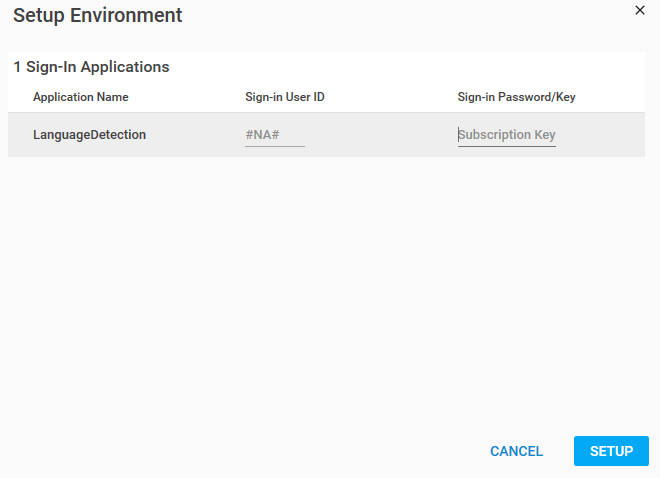Click the Application Name column header

coord(80,97)
